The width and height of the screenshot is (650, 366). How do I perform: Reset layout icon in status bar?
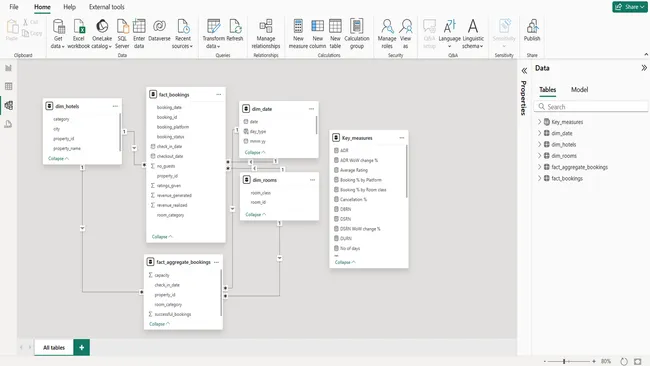(x=623, y=361)
